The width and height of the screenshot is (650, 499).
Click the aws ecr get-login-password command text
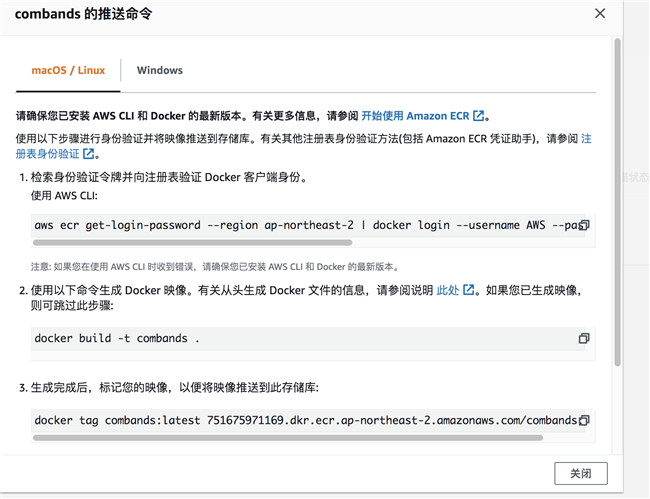[307, 225]
